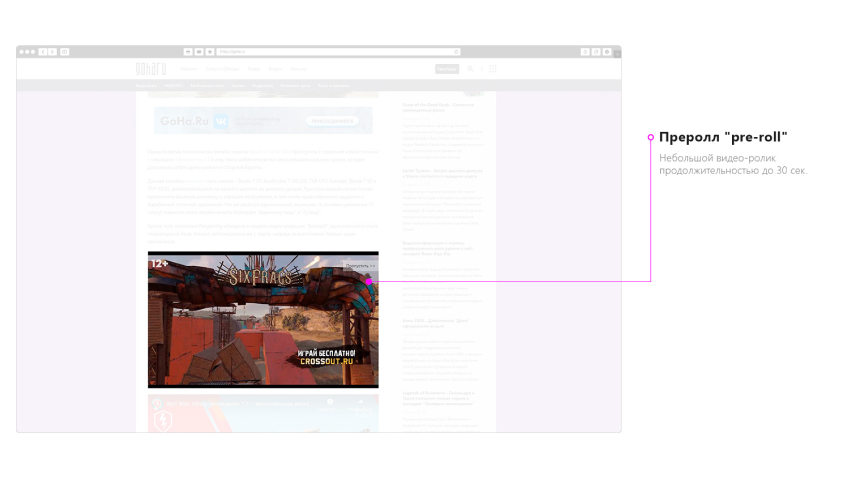Open the Anno 1800 sidebar article
855x480 pixels.
[x=436, y=323]
